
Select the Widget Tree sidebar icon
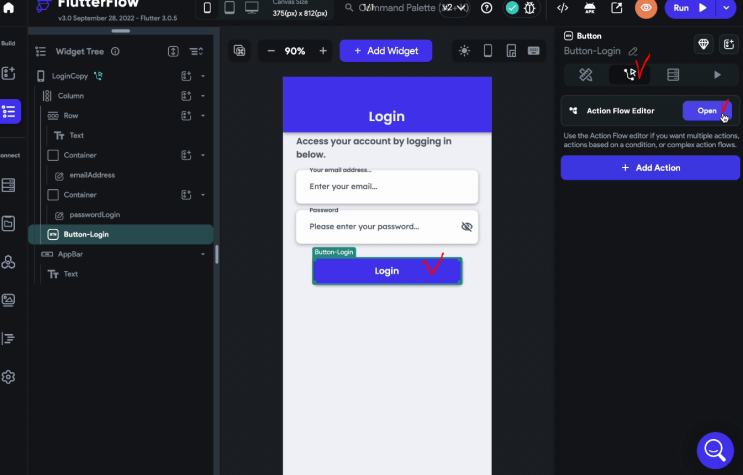(9, 111)
